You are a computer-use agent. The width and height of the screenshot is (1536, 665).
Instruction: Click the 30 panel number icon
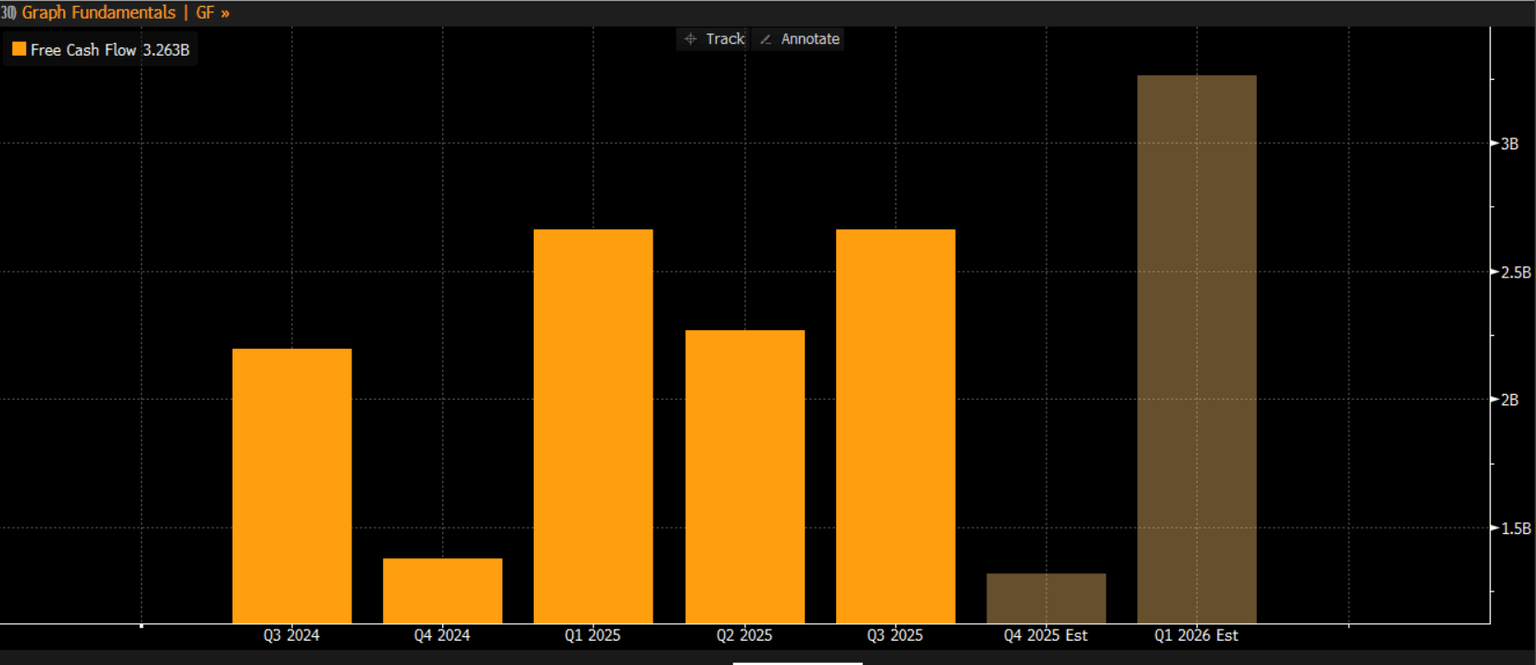coord(8,13)
